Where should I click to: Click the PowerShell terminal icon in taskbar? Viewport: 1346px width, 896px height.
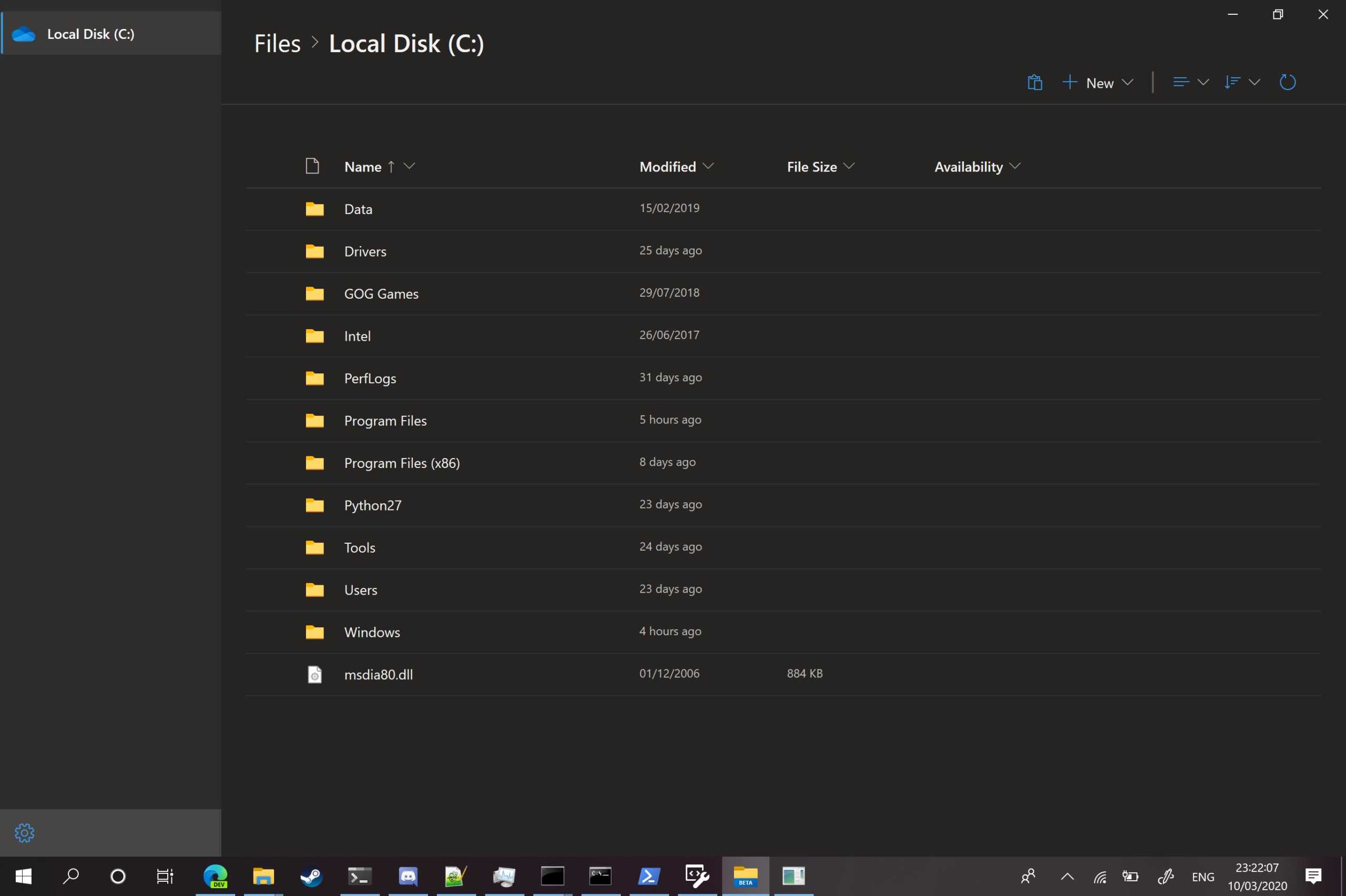[x=649, y=876]
